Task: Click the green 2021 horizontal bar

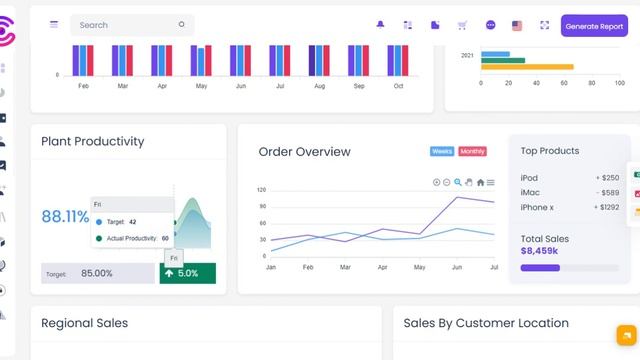Action: click(503, 60)
